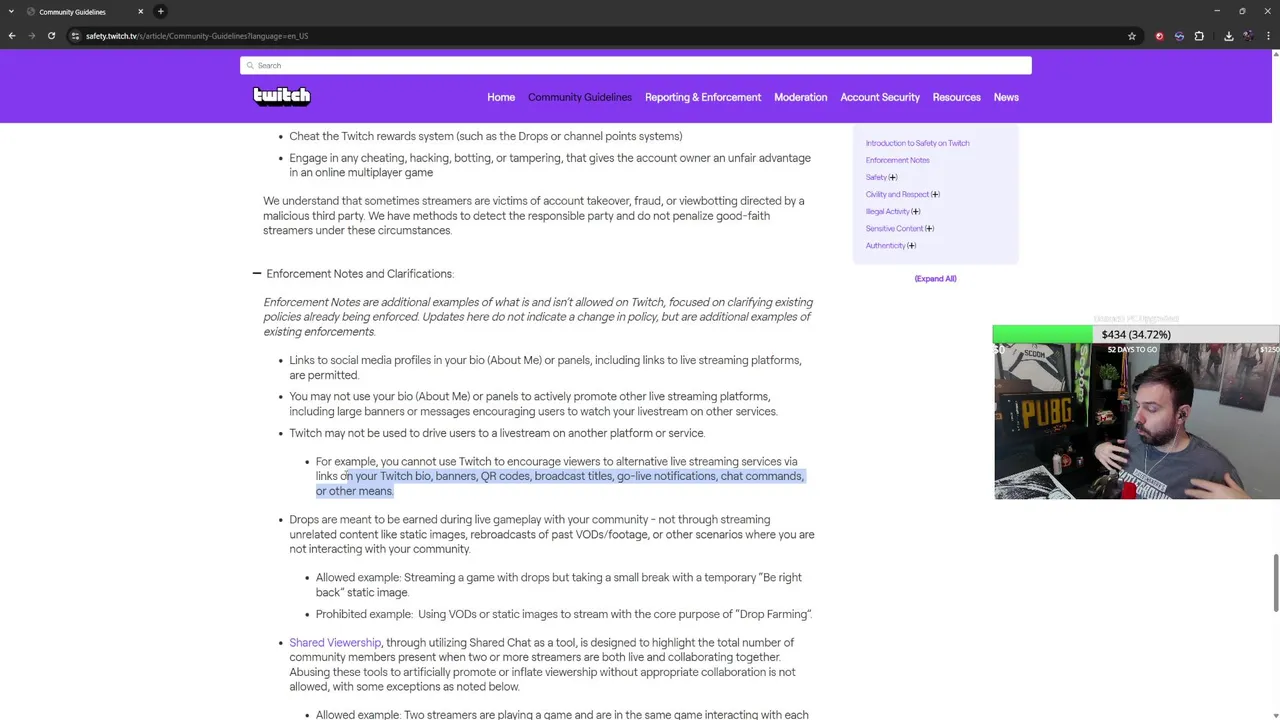This screenshot has width=1280, height=720.
Task: Open the Extensions puzzle icon
Action: [x=1199, y=36]
